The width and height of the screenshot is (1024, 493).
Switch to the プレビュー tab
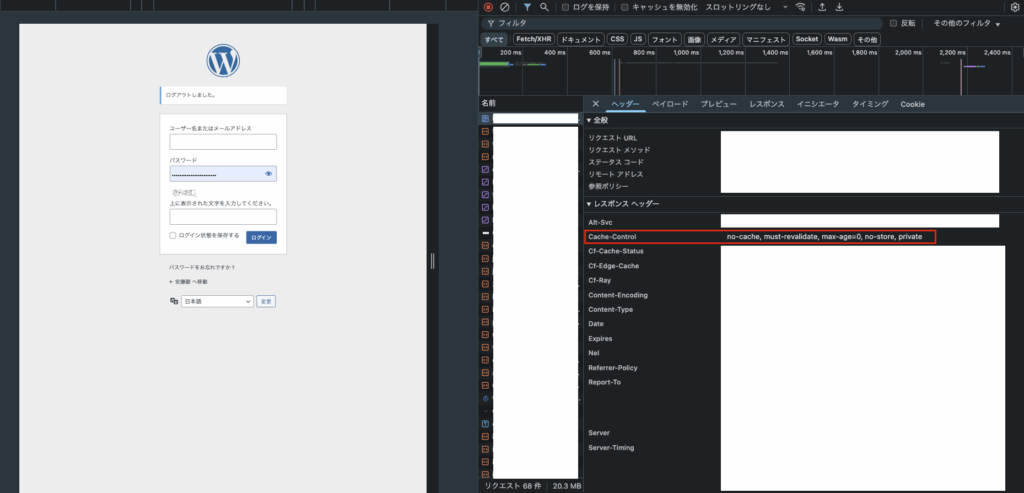point(719,104)
